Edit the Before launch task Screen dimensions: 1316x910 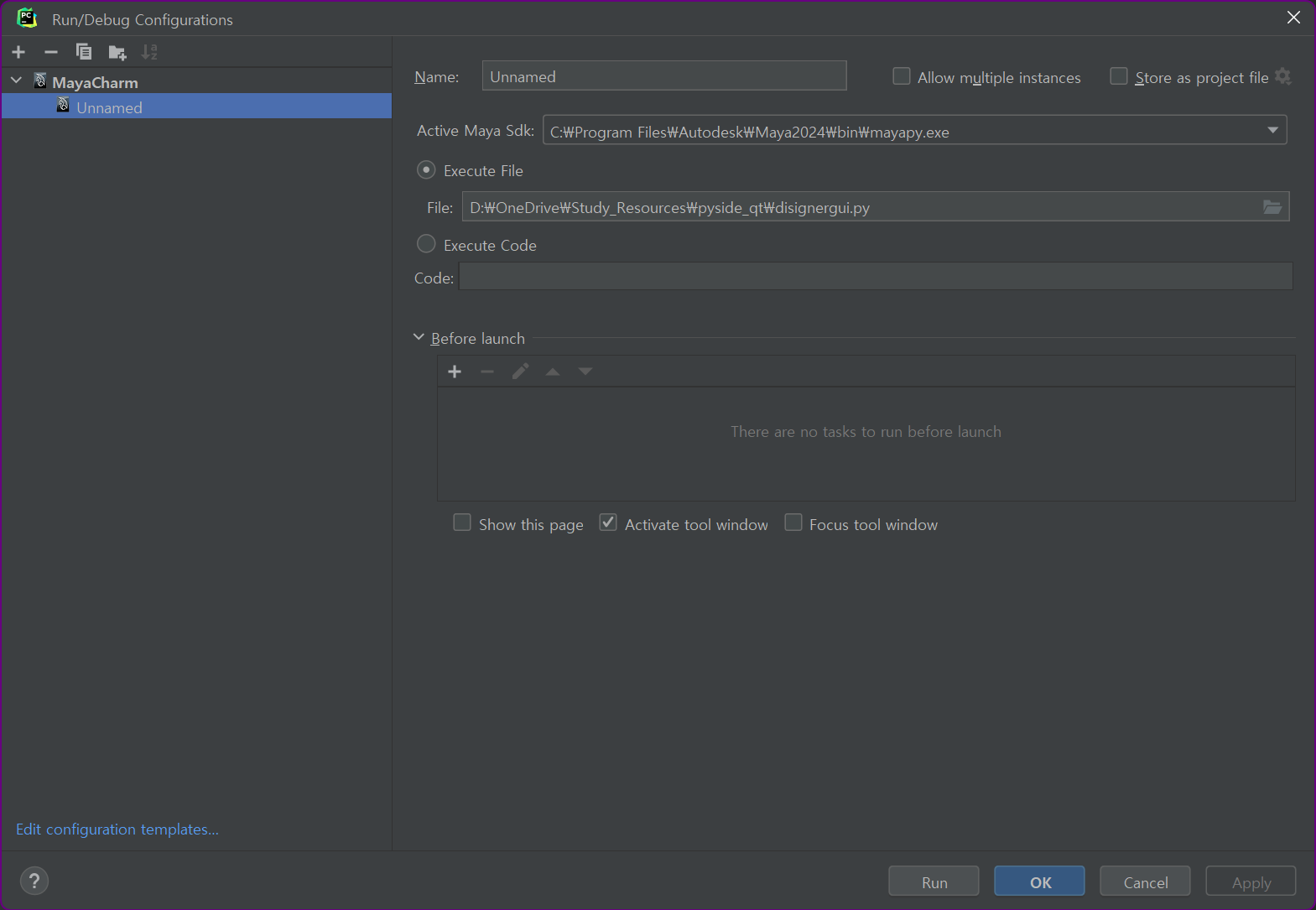click(x=520, y=372)
